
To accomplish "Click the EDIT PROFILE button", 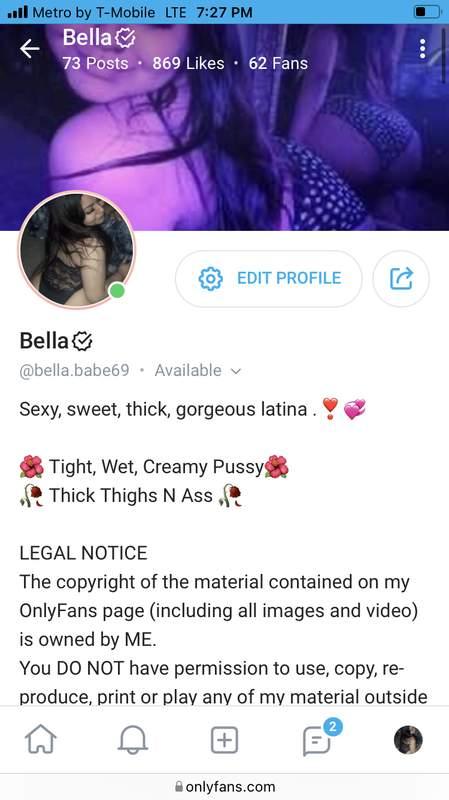I will (269, 279).
